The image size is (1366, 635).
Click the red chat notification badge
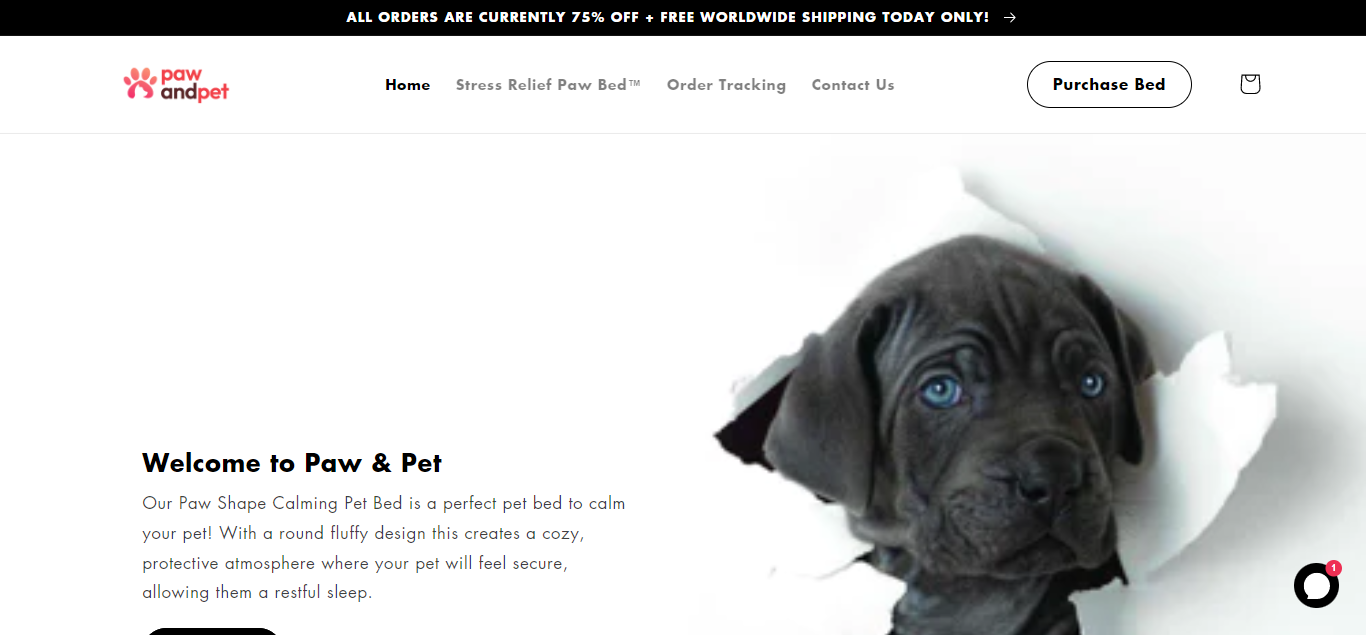click(1333, 567)
